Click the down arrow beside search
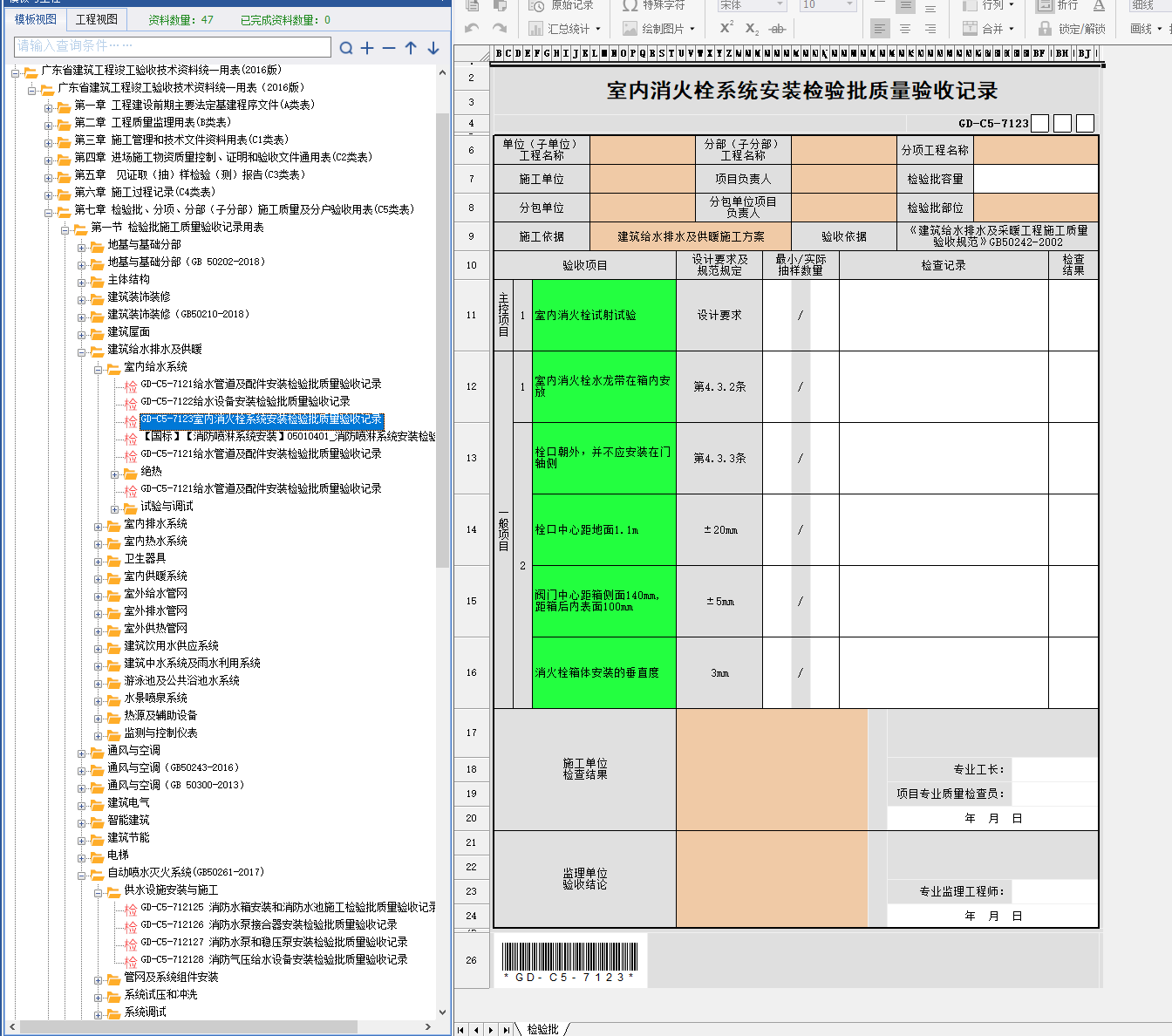Viewport: 1172px width, 1036px height. click(x=433, y=48)
